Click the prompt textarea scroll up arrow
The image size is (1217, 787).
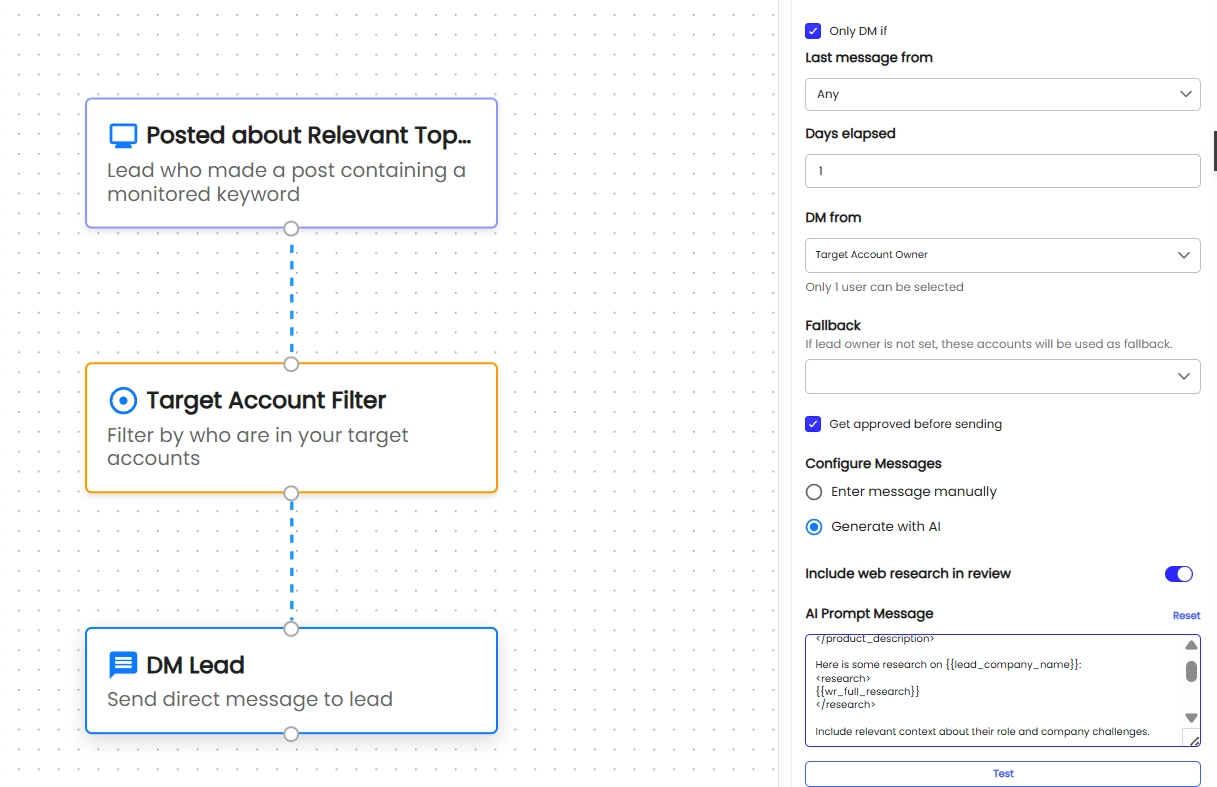[x=1191, y=646]
